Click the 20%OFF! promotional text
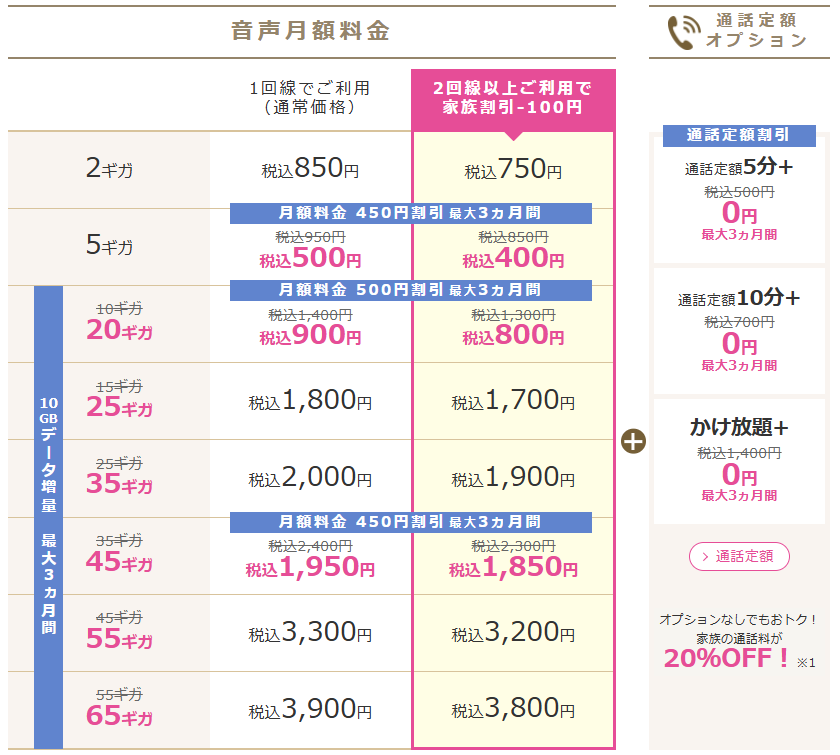840x755 pixels. coord(726,658)
